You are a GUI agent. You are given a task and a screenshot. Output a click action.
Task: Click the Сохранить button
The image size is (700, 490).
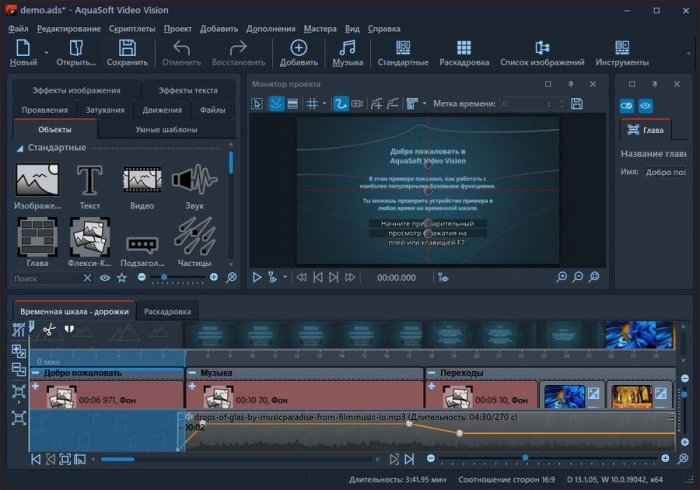127,53
